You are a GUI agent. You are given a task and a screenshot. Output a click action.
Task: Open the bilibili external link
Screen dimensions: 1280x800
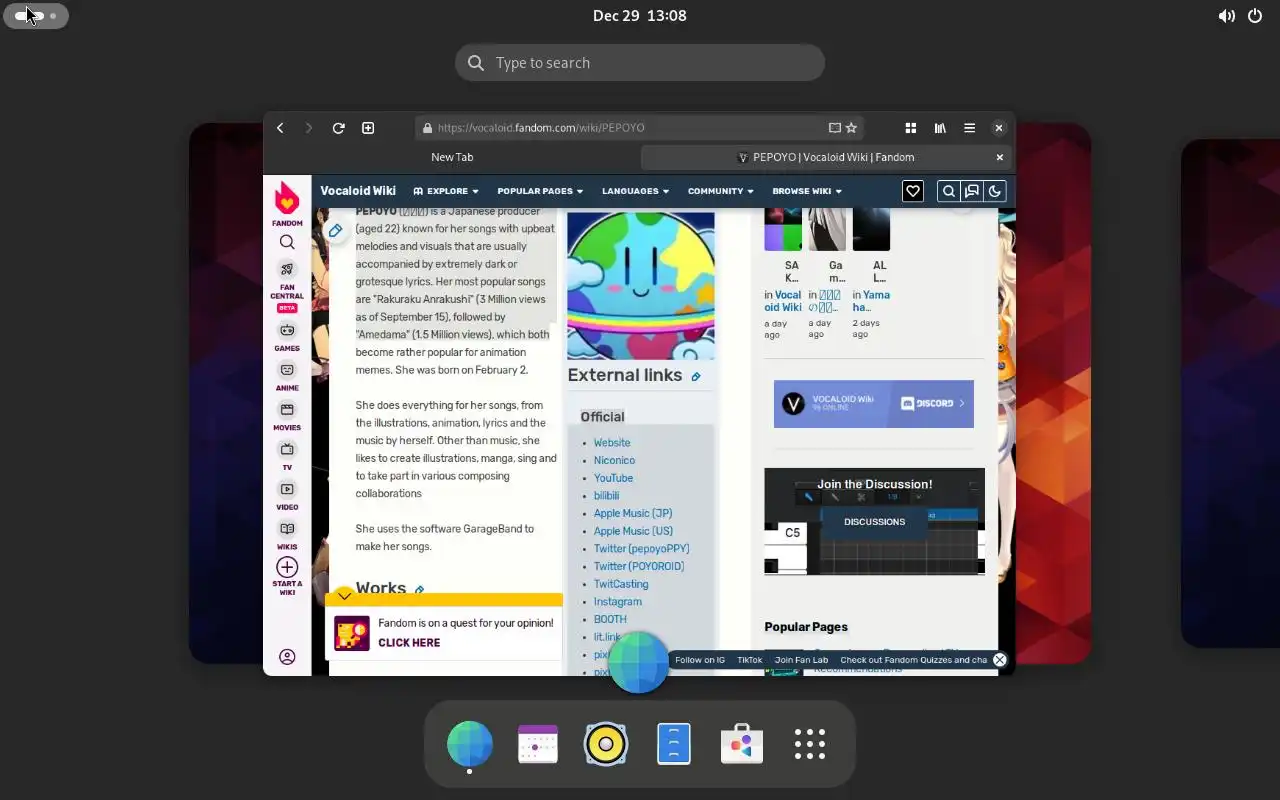(606, 496)
